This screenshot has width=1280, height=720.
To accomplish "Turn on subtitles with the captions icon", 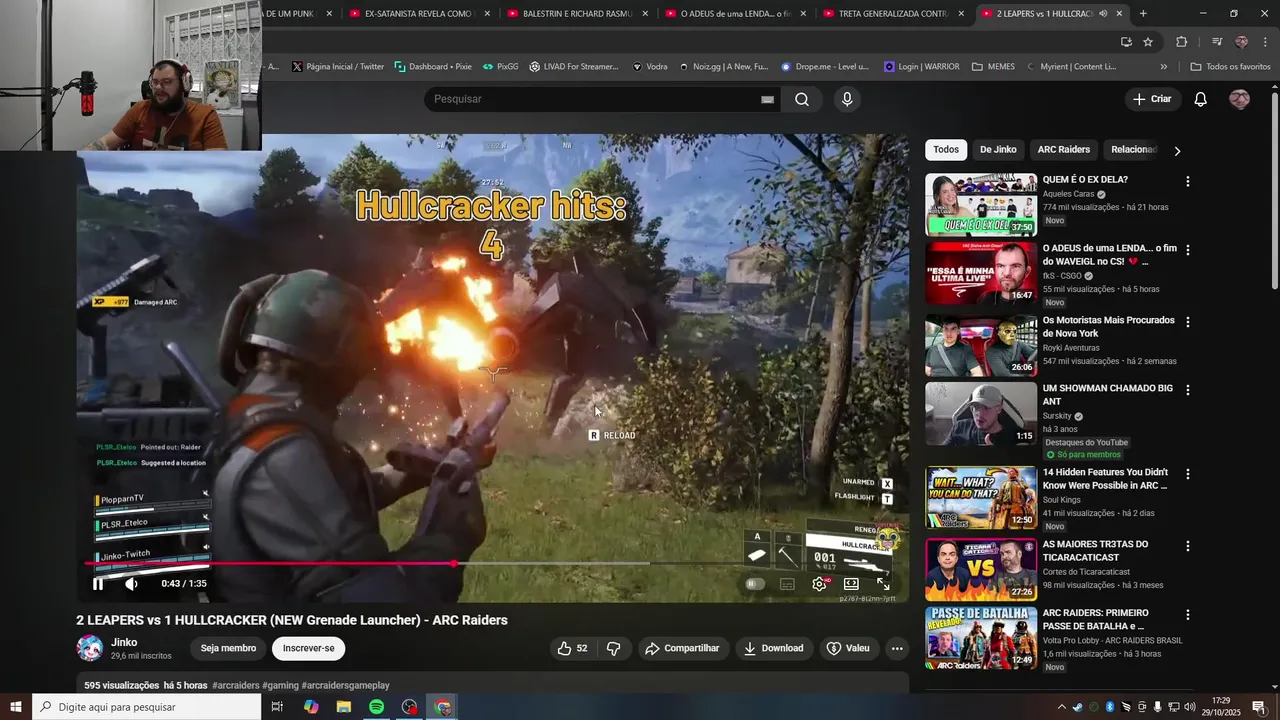I will point(788,584).
